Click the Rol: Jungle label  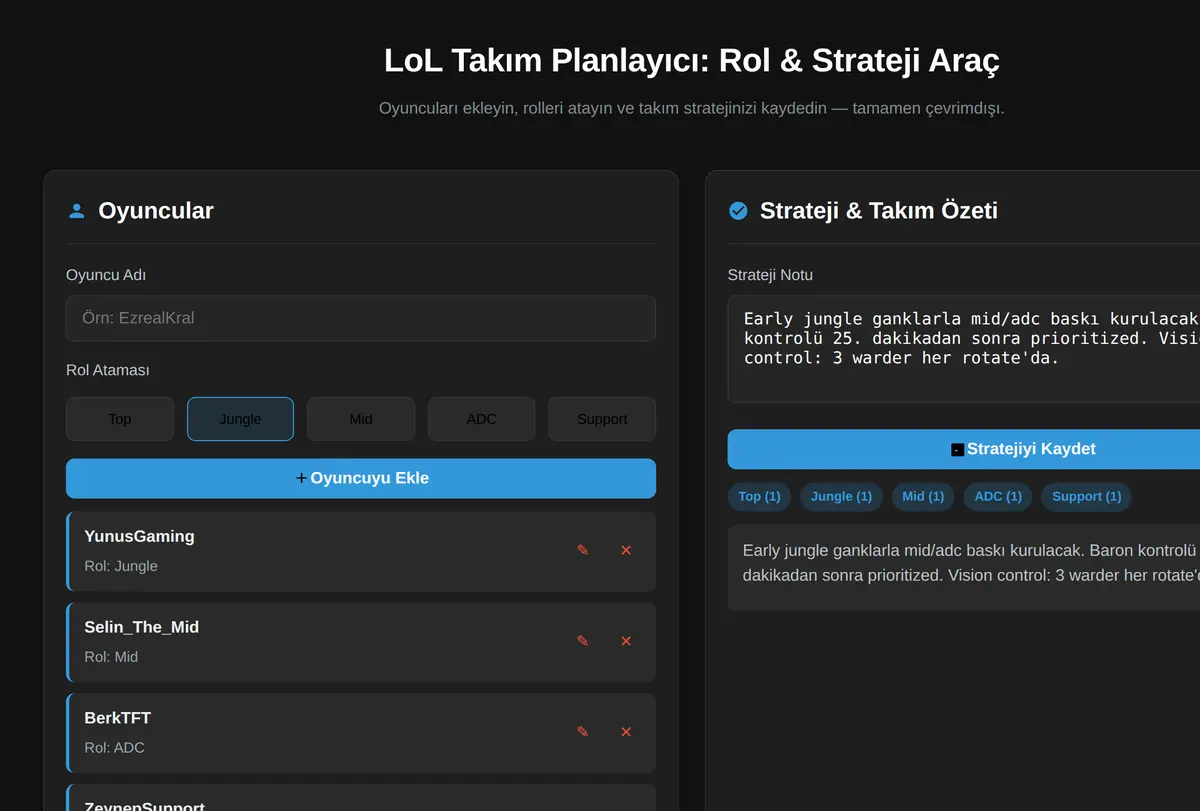coord(121,566)
